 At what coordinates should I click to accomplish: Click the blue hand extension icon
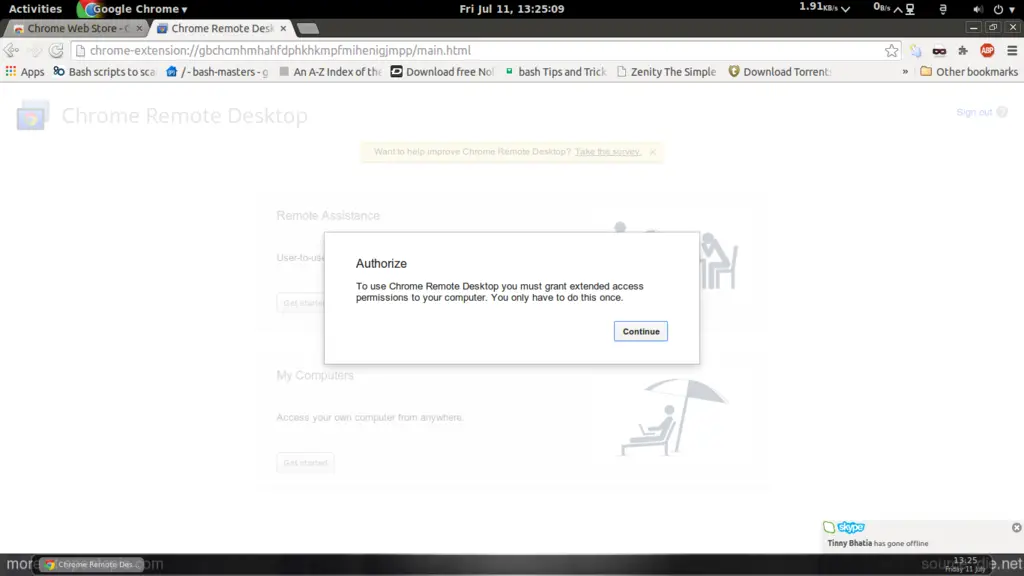[x=916, y=50]
